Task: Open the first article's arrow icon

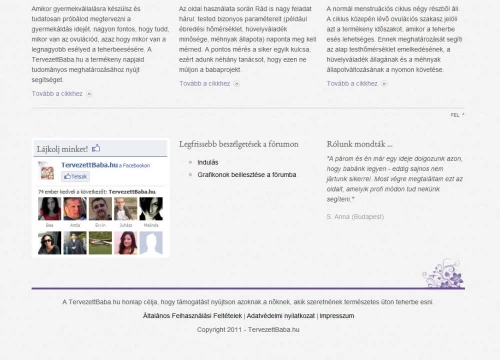Action: coord(89,94)
